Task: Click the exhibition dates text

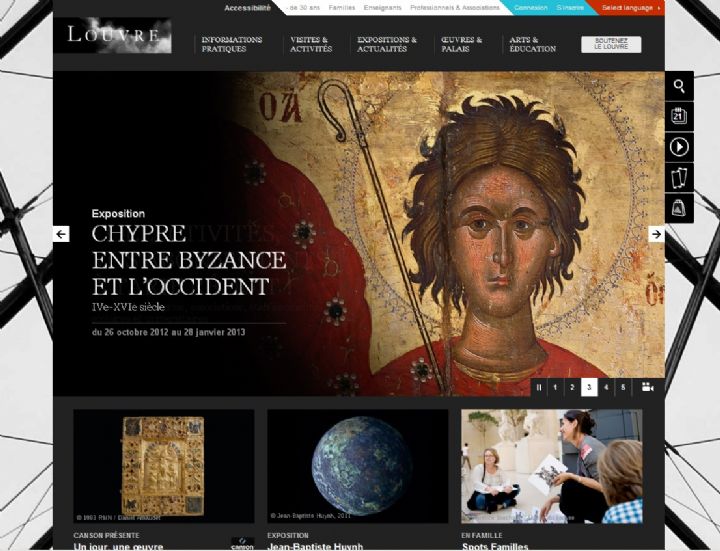Action: click(x=169, y=332)
